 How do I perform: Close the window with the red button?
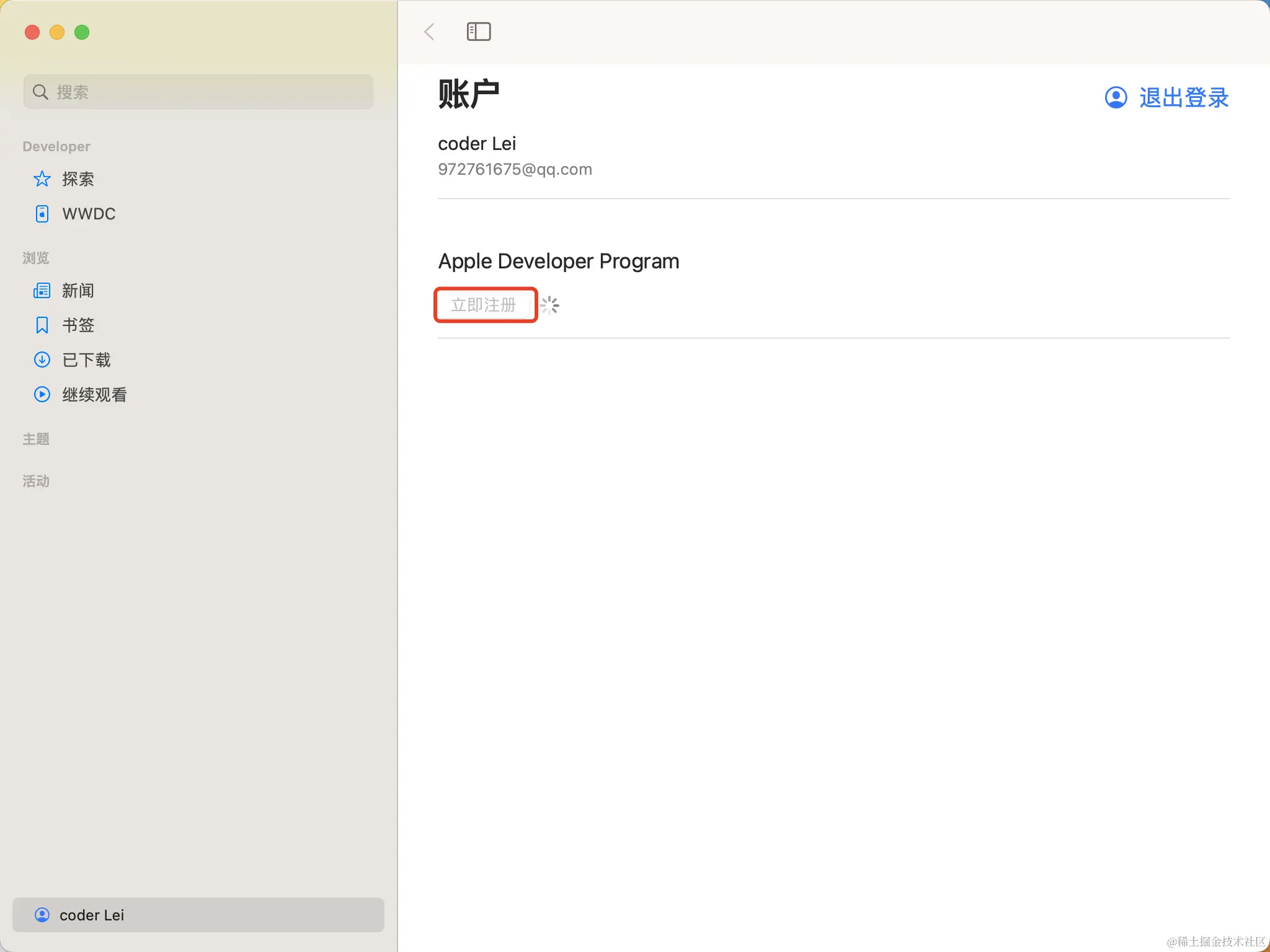point(32,32)
